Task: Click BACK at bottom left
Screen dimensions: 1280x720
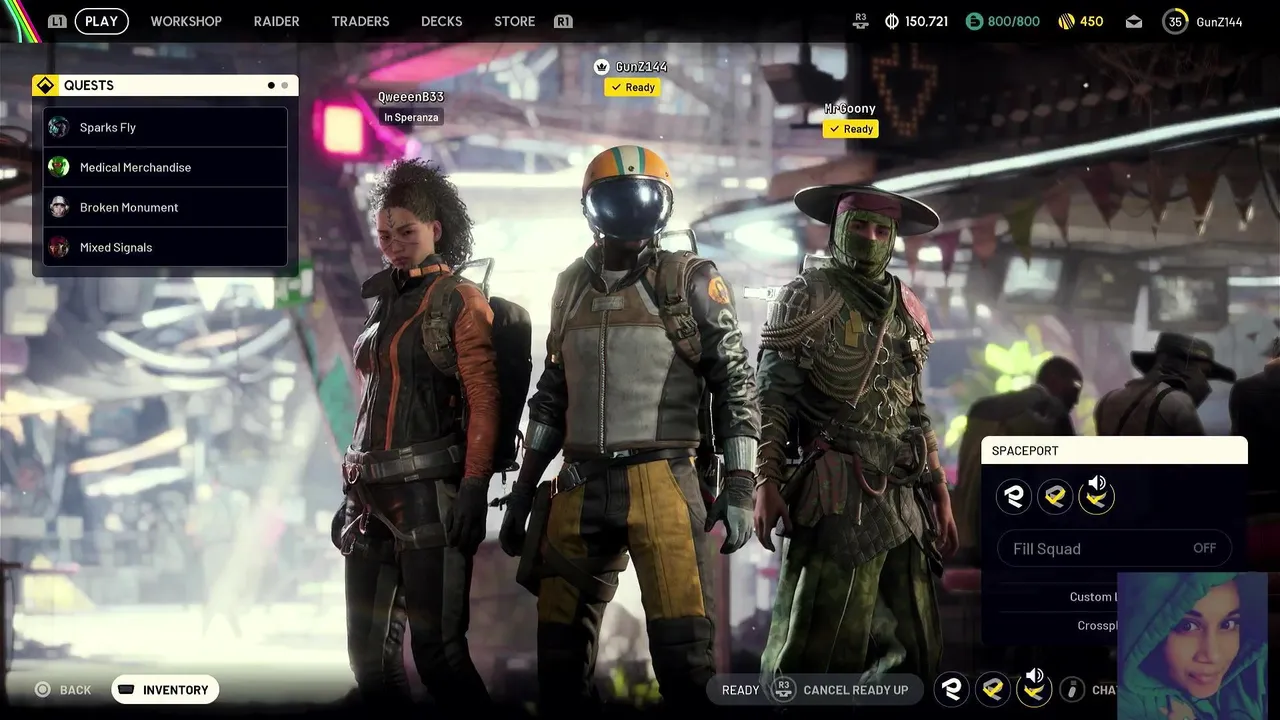Action: click(x=75, y=690)
